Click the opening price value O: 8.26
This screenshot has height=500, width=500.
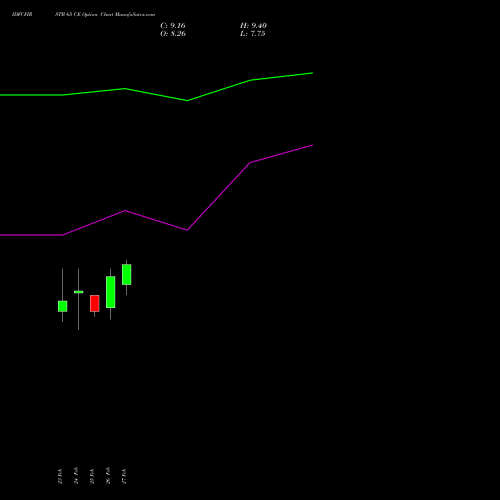tap(173, 34)
